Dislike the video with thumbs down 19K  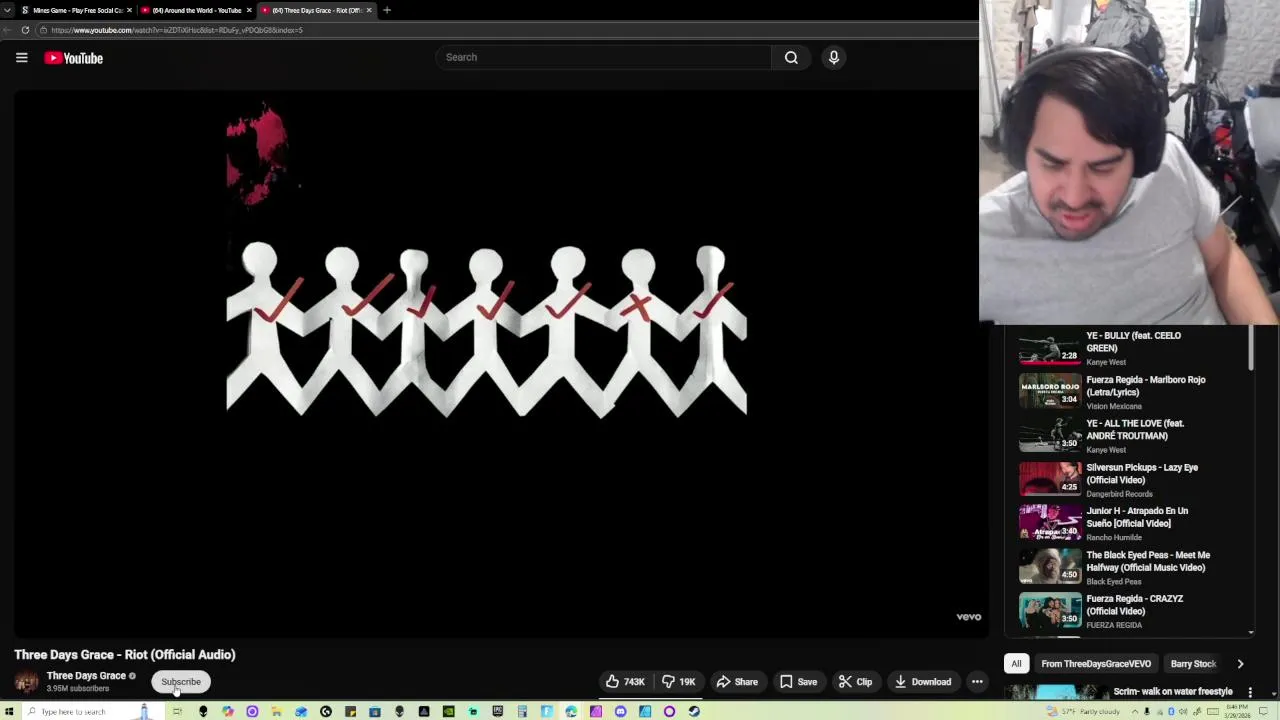[x=678, y=682]
